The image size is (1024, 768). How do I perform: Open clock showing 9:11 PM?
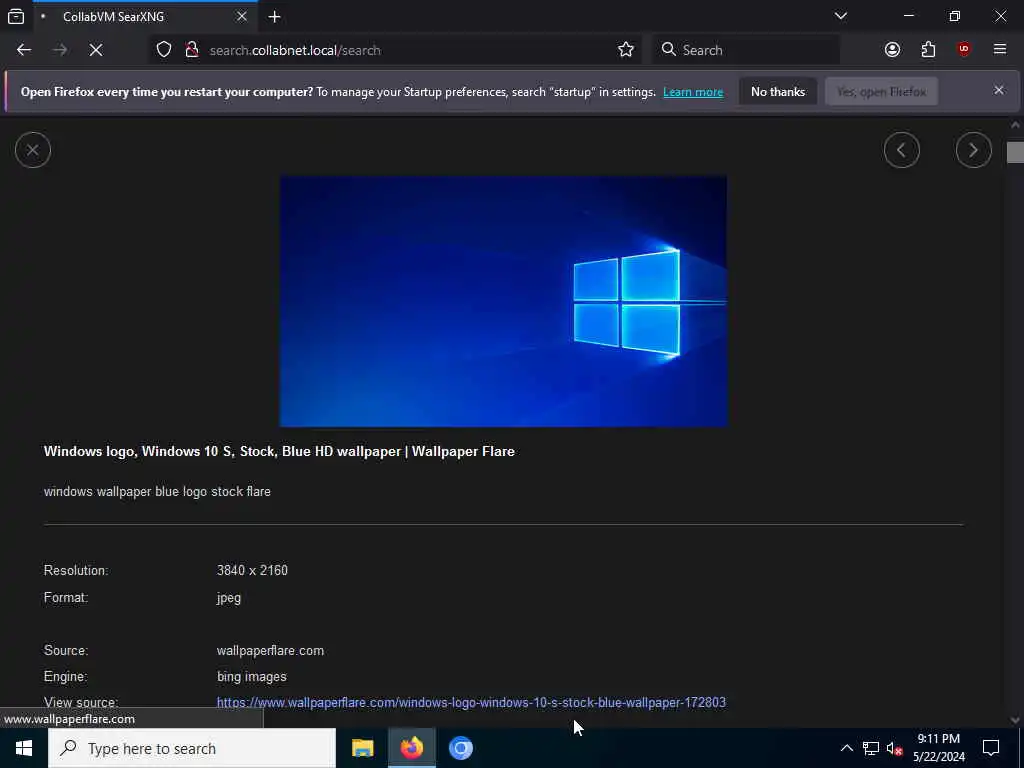tap(938, 748)
